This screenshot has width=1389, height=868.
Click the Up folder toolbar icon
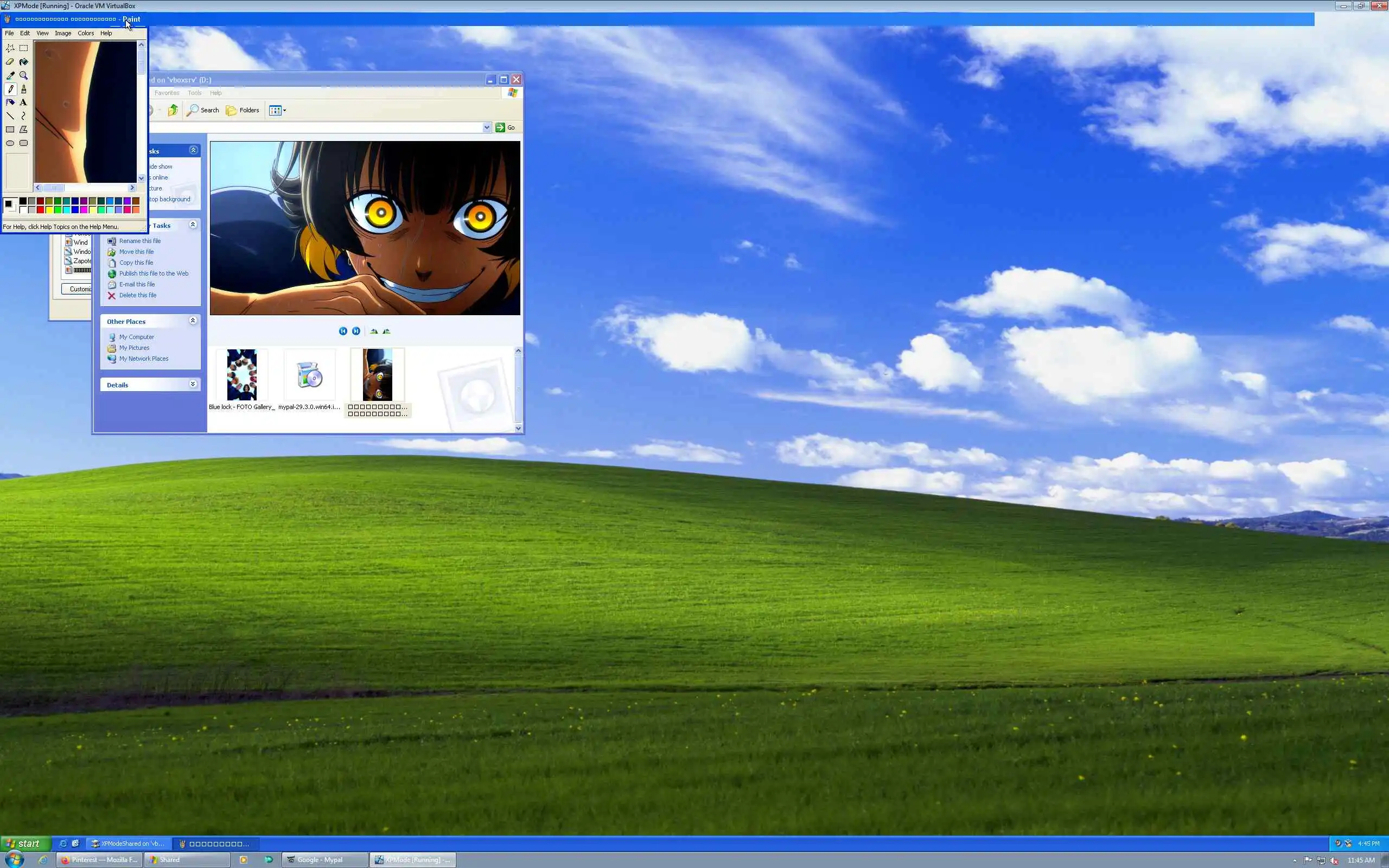173,110
